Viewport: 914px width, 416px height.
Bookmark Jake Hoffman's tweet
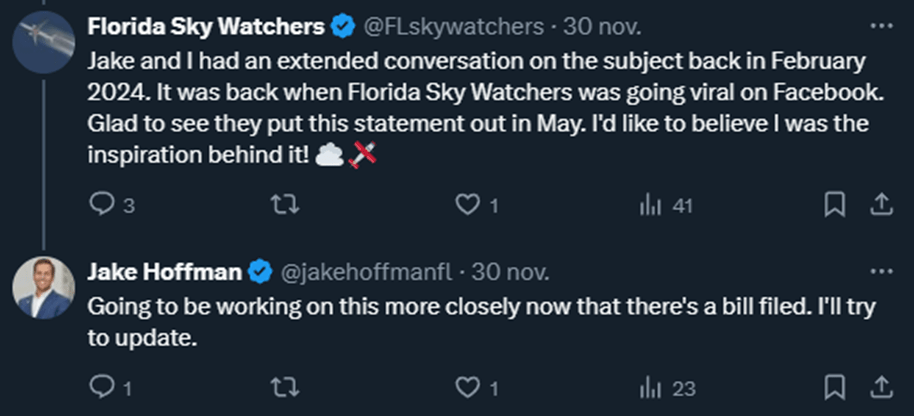836,385
